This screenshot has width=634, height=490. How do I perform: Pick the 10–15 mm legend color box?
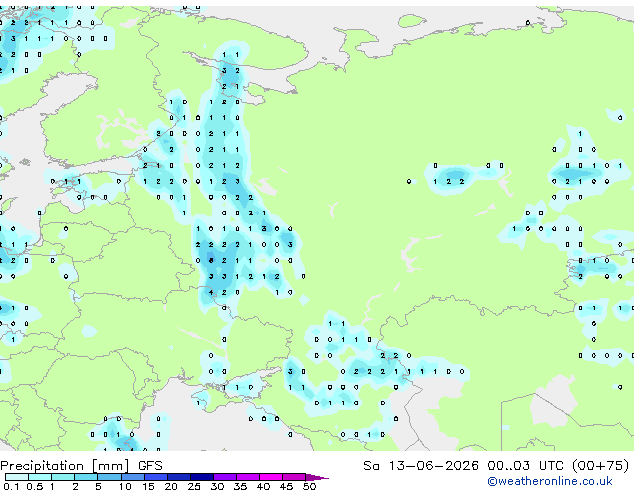pyautogui.click(x=132, y=477)
